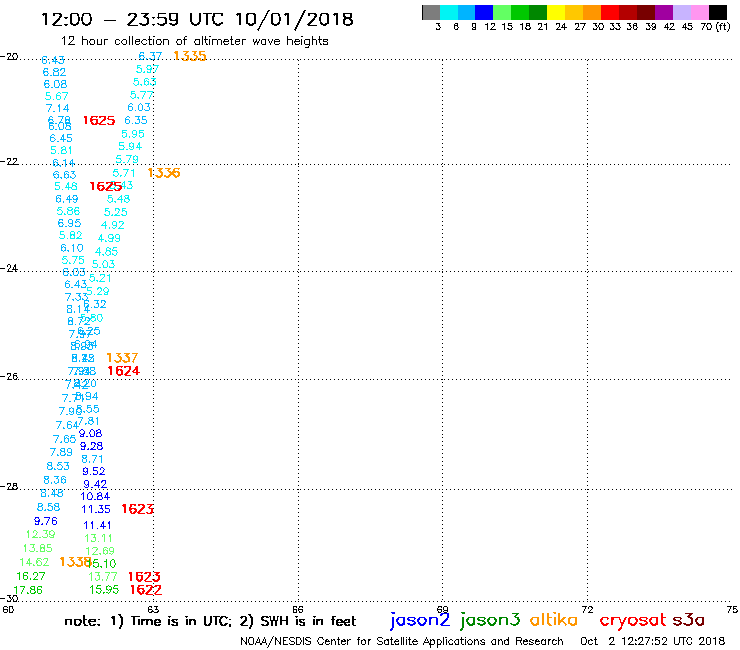The width and height of the screenshot is (740, 650).
Task: Click the pink swatch near 45 ft
Action: click(x=700, y=12)
